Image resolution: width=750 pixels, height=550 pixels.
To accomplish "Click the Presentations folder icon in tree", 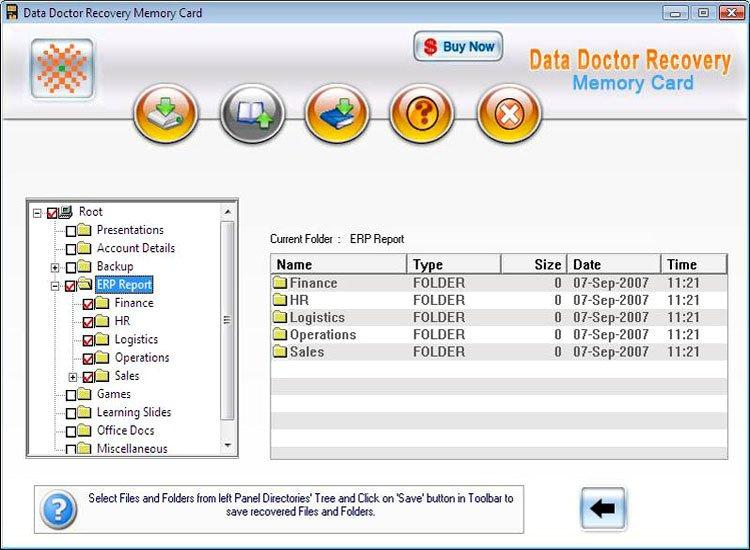I will coord(84,230).
